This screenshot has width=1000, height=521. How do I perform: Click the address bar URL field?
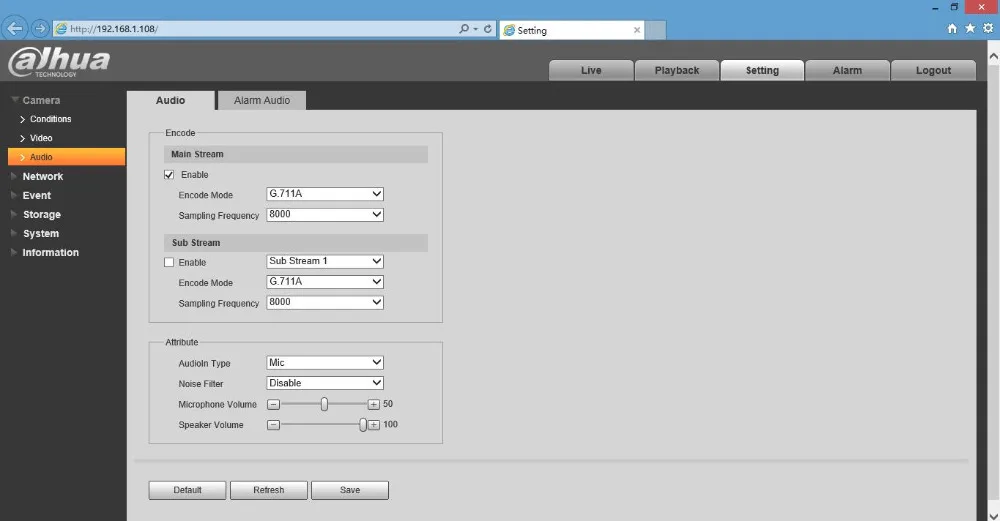tap(255, 29)
